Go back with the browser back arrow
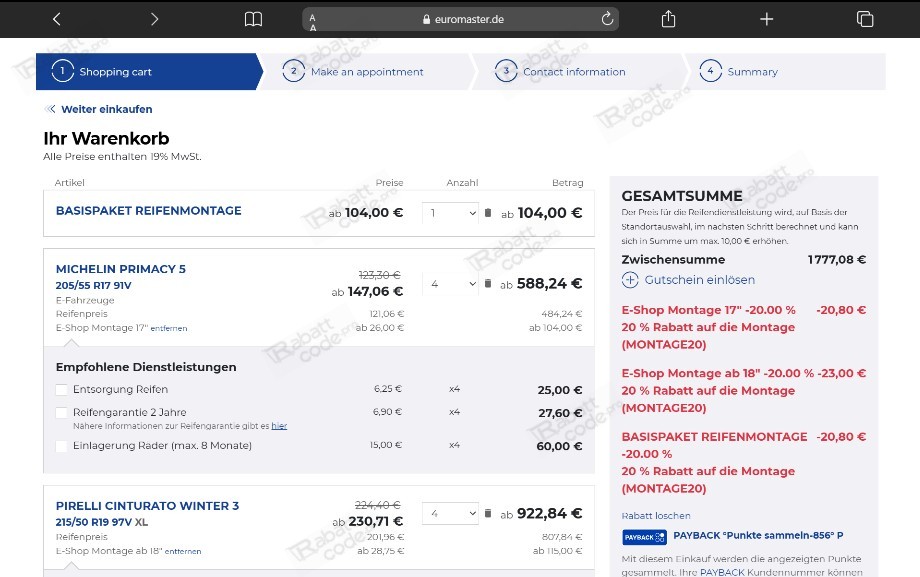The image size is (920, 577). (x=56, y=19)
